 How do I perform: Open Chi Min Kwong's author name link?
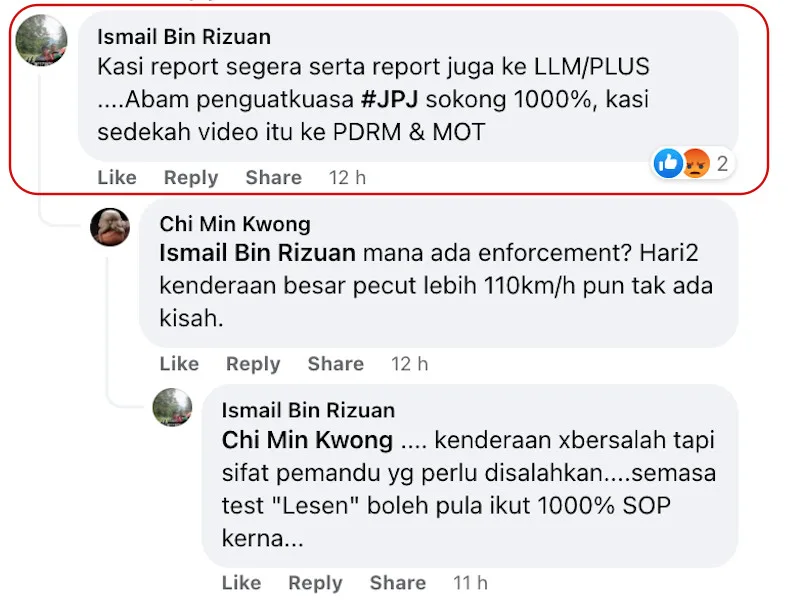[235, 224]
